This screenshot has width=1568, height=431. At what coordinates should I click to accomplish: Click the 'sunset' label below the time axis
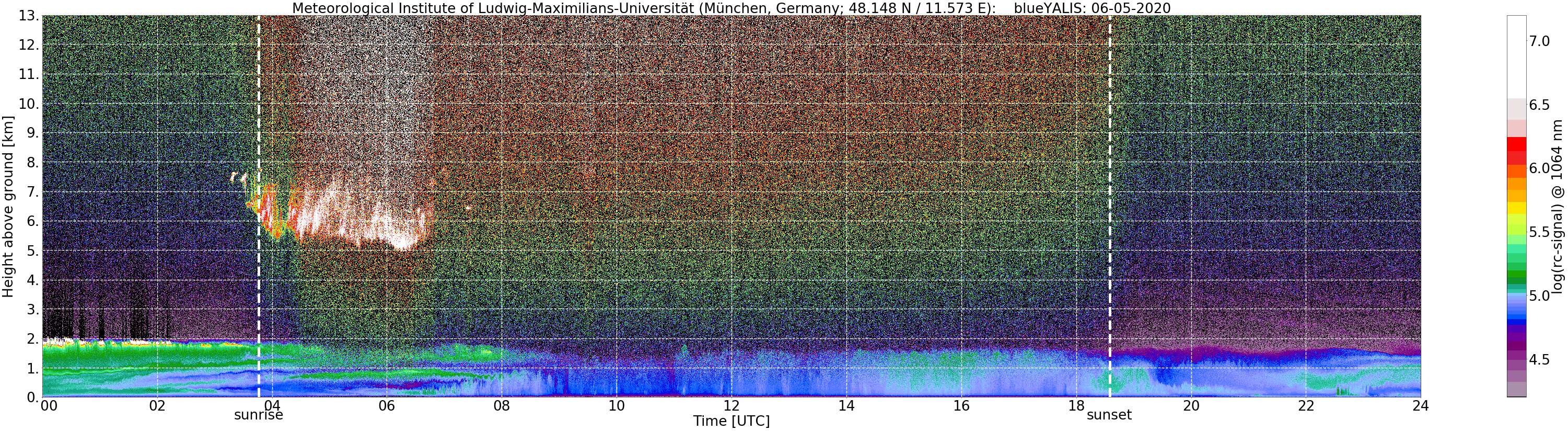click(1109, 415)
